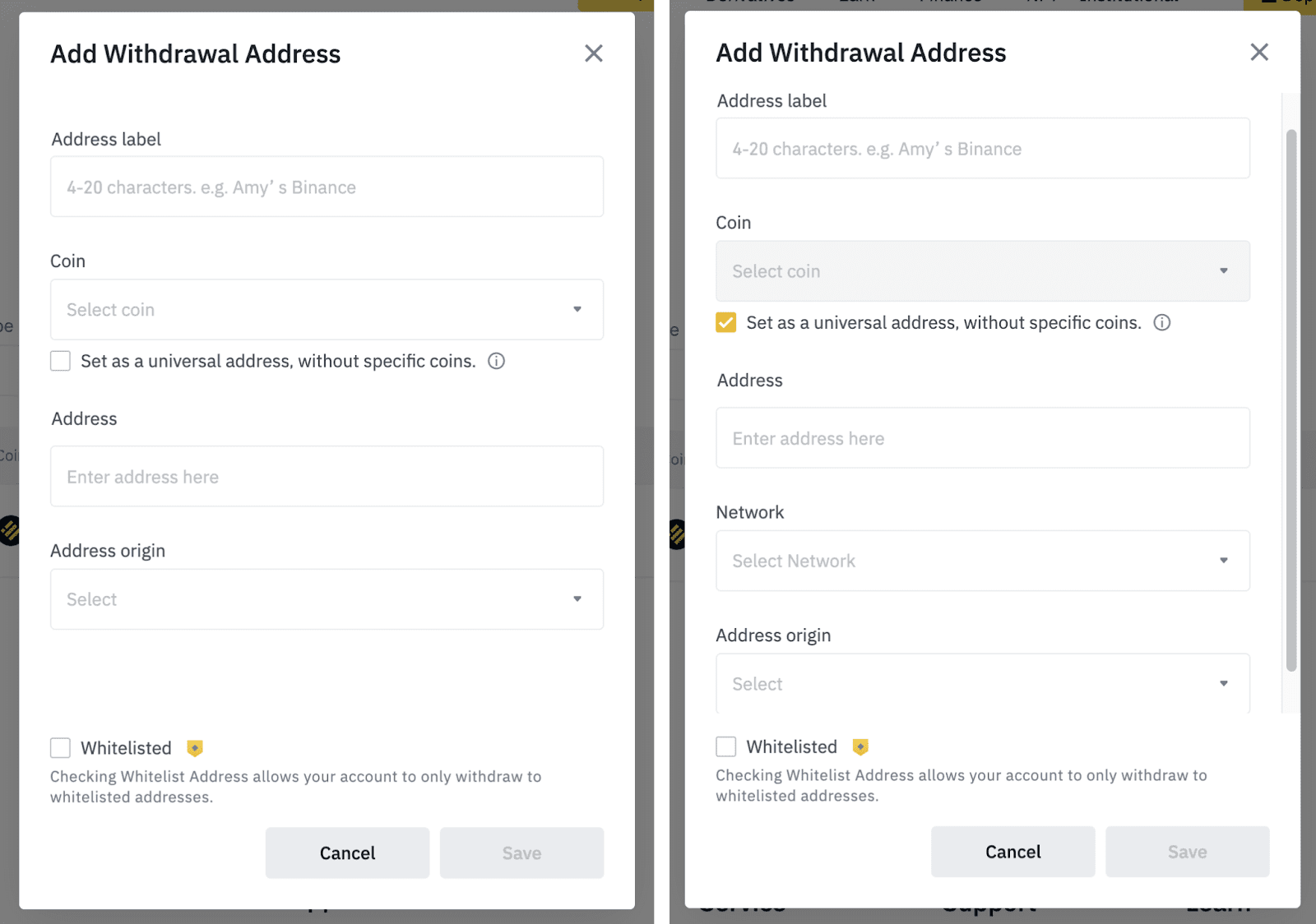This screenshot has width=1316, height=924.
Task: Click Enter address here field in right dialog
Action: 982,438
